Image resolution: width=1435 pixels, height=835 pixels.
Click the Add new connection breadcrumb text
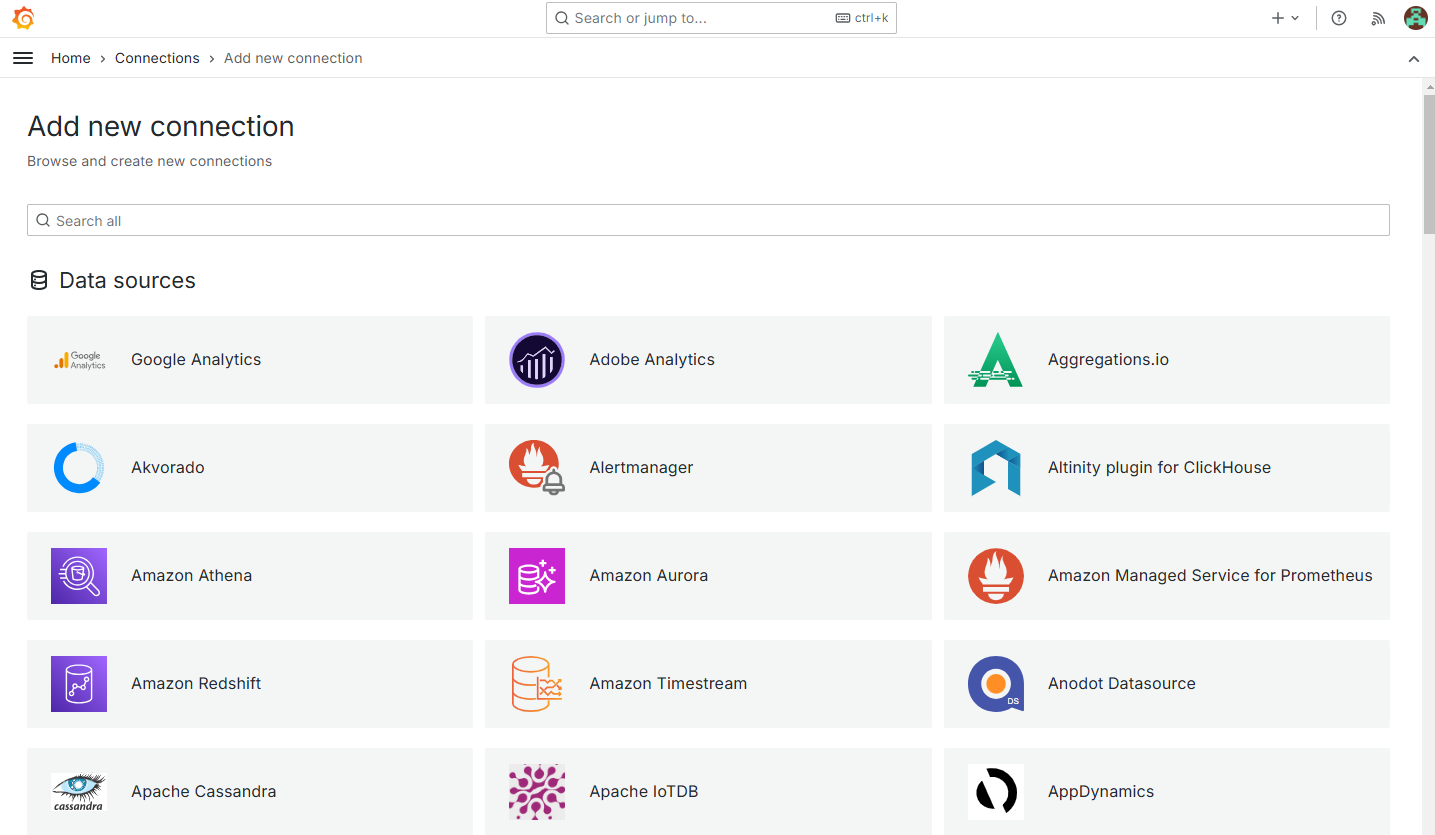coord(293,58)
